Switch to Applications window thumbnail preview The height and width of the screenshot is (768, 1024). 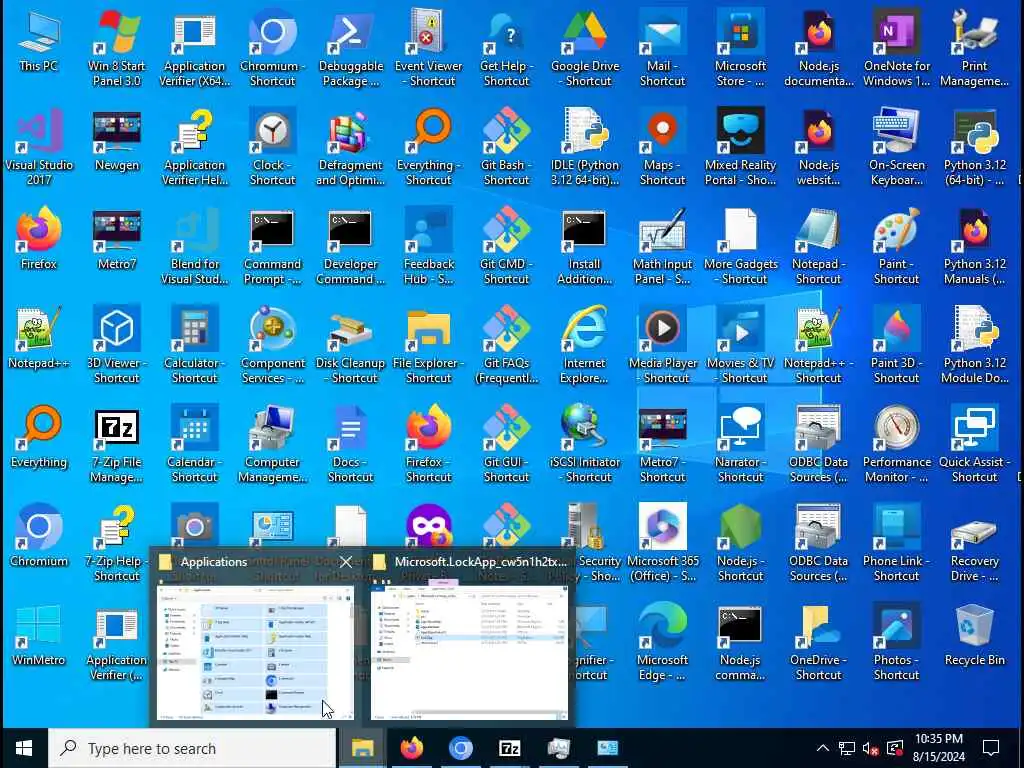pyautogui.click(x=255, y=652)
